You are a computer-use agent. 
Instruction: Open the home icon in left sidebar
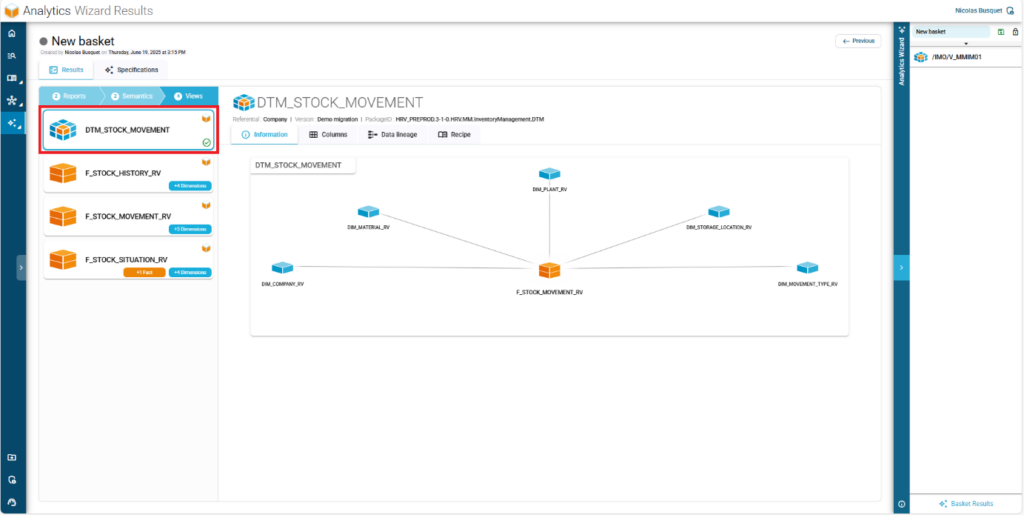[12, 33]
